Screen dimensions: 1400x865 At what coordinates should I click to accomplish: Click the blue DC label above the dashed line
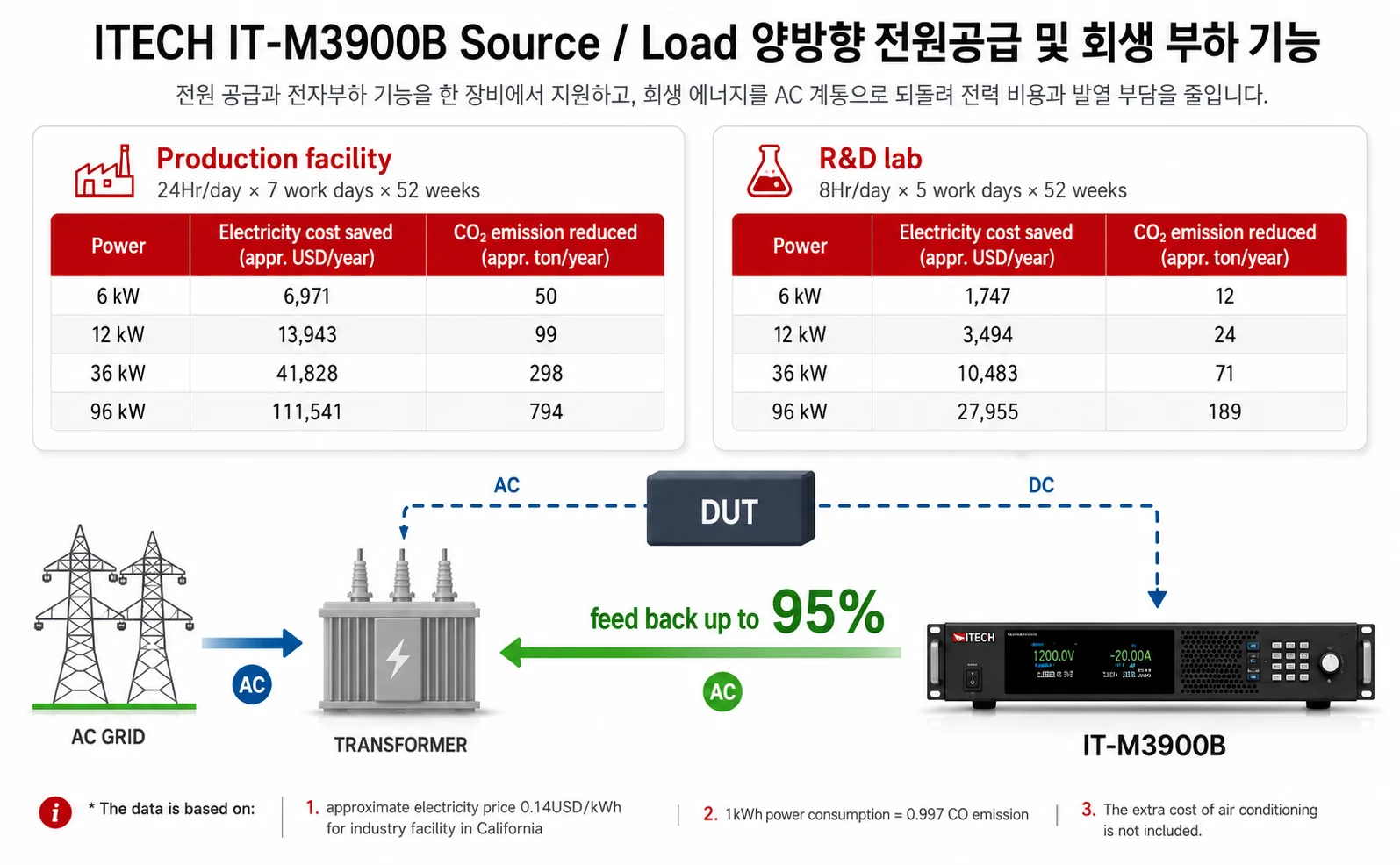click(1041, 485)
